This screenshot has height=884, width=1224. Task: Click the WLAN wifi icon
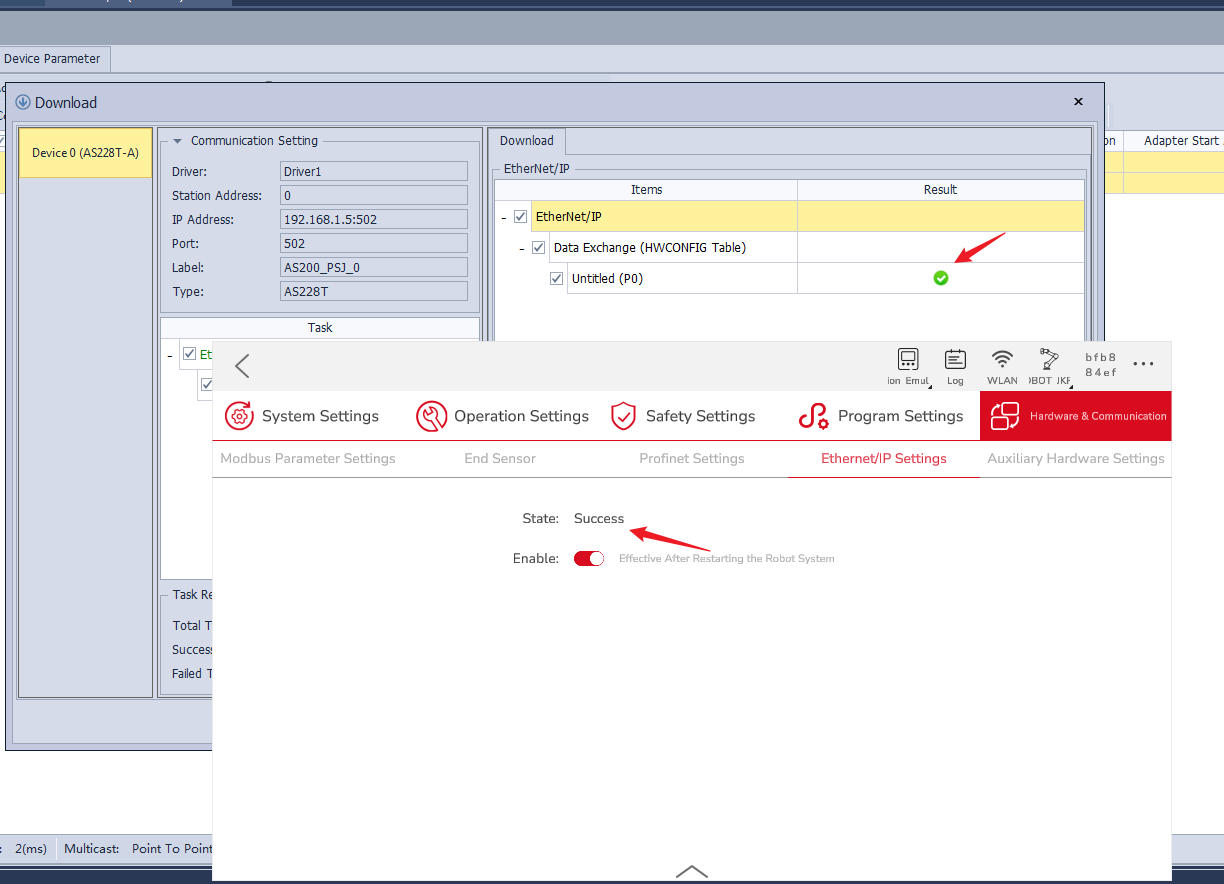pyautogui.click(x=1002, y=361)
